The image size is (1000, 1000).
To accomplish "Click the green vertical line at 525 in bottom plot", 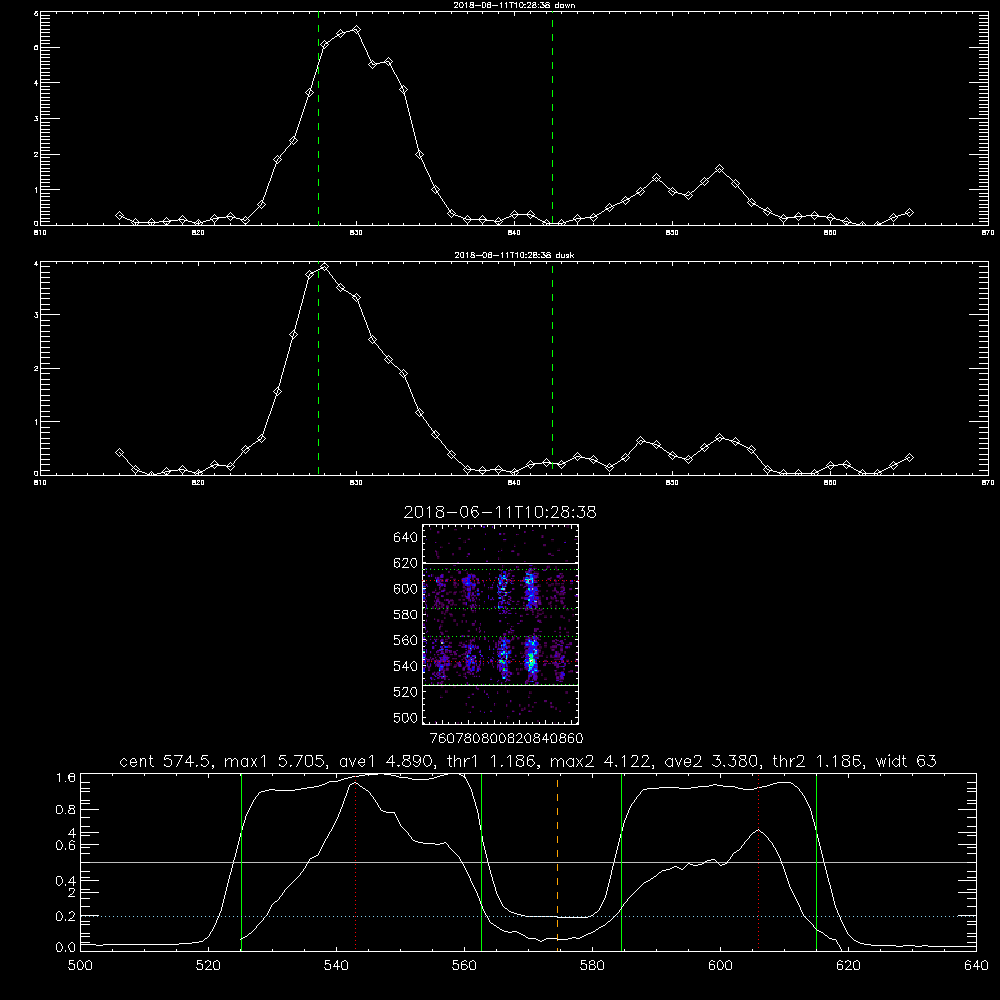I will [x=241, y=861].
